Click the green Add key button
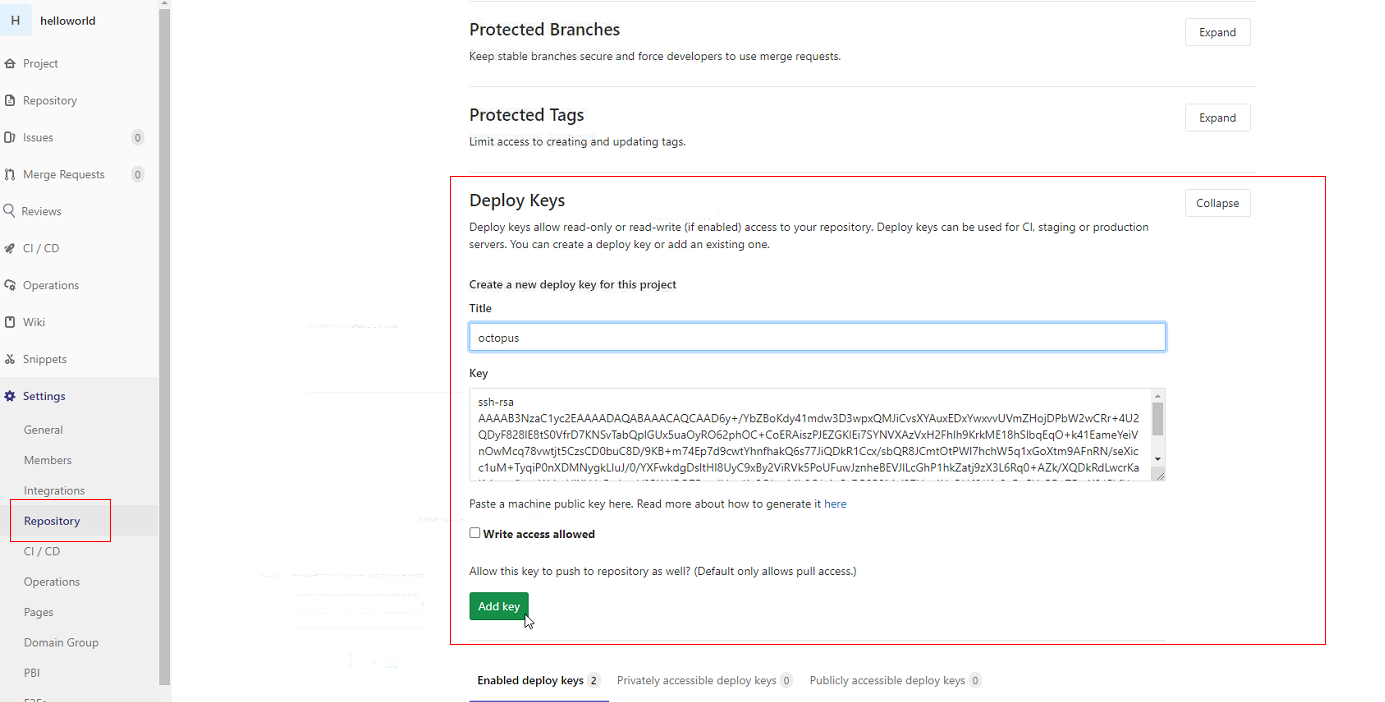Viewport: 1385px width, 702px height. coord(499,607)
